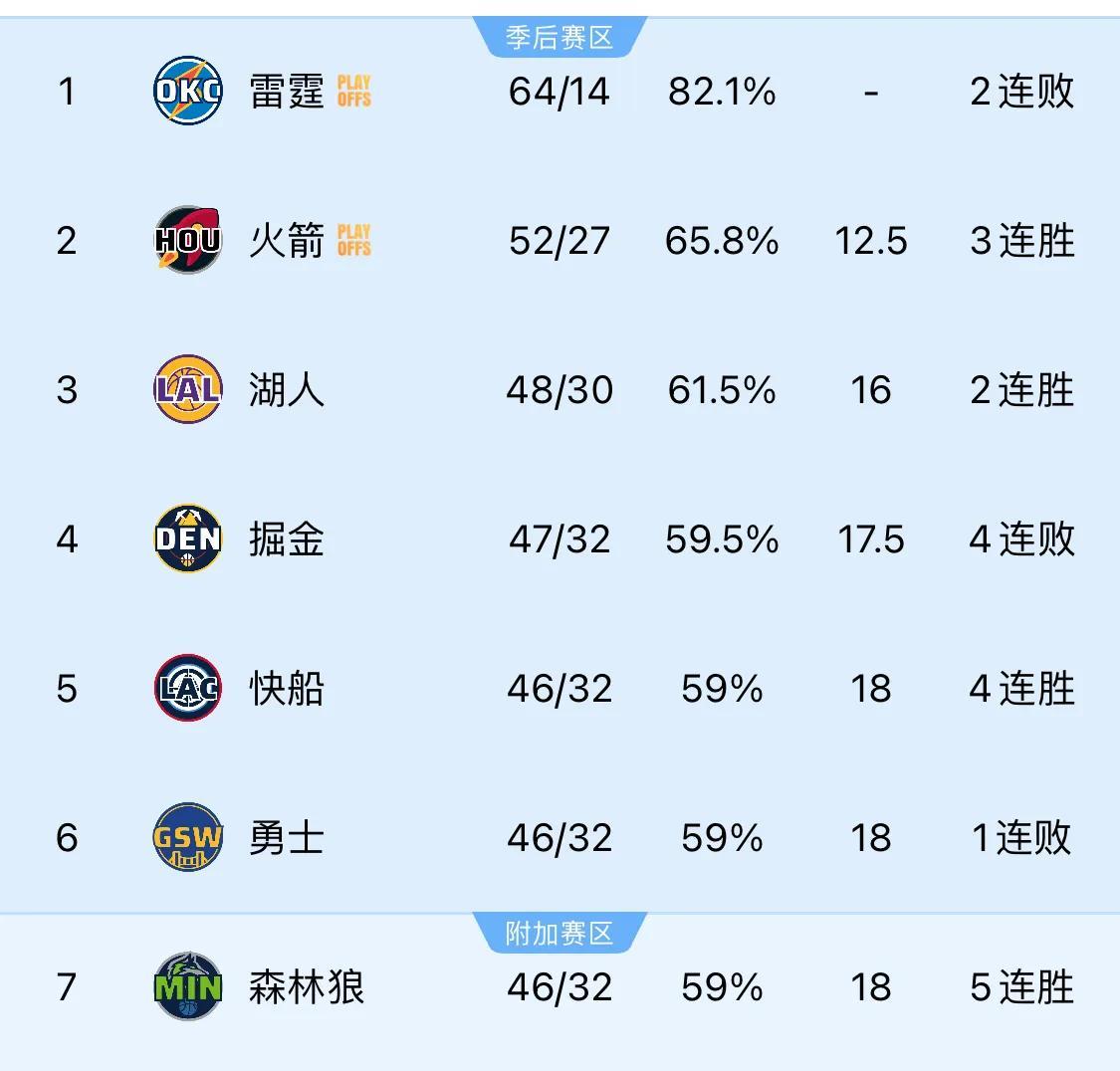This screenshot has height=1071, width=1120.
Task: Select the 雷霆 2连败 streak text
Action: [x=1022, y=92]
